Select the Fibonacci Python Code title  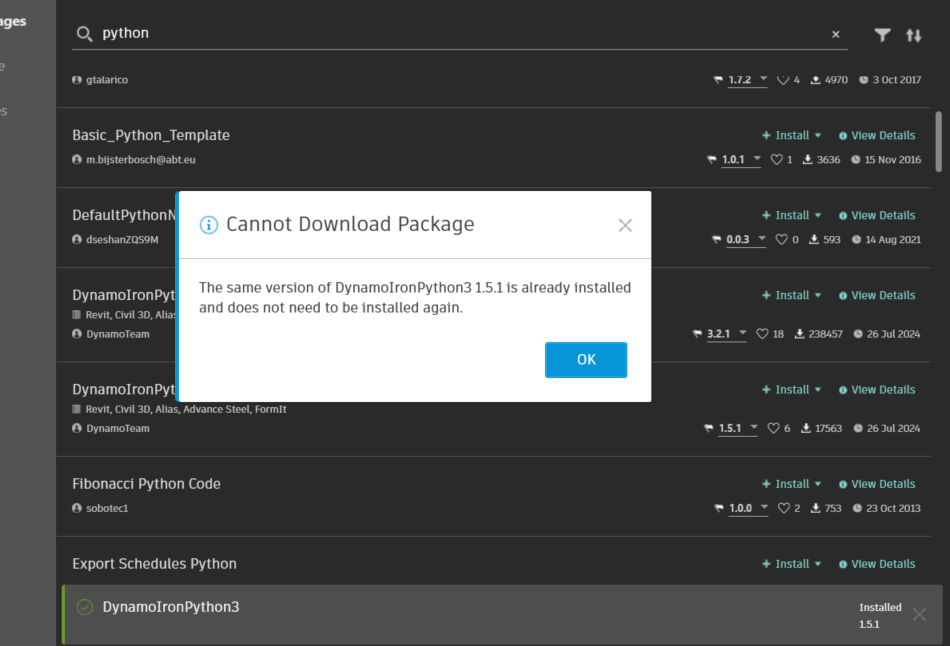point(146,484)
